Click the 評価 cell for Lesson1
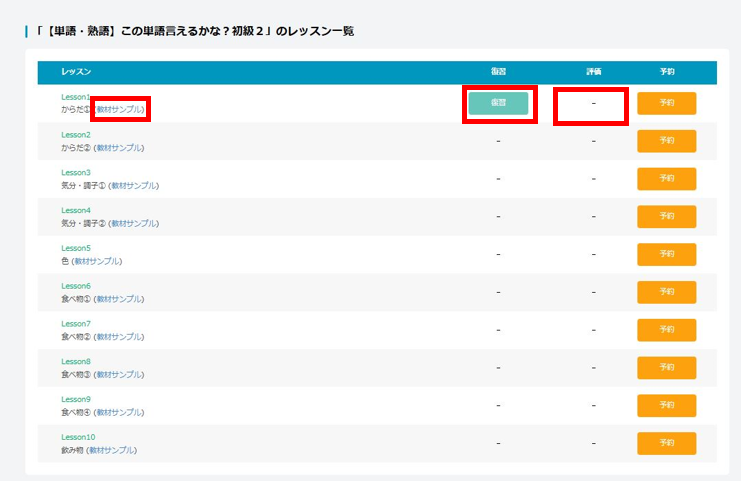The height and width of the screenshot is (481, 741). (592, 103)
